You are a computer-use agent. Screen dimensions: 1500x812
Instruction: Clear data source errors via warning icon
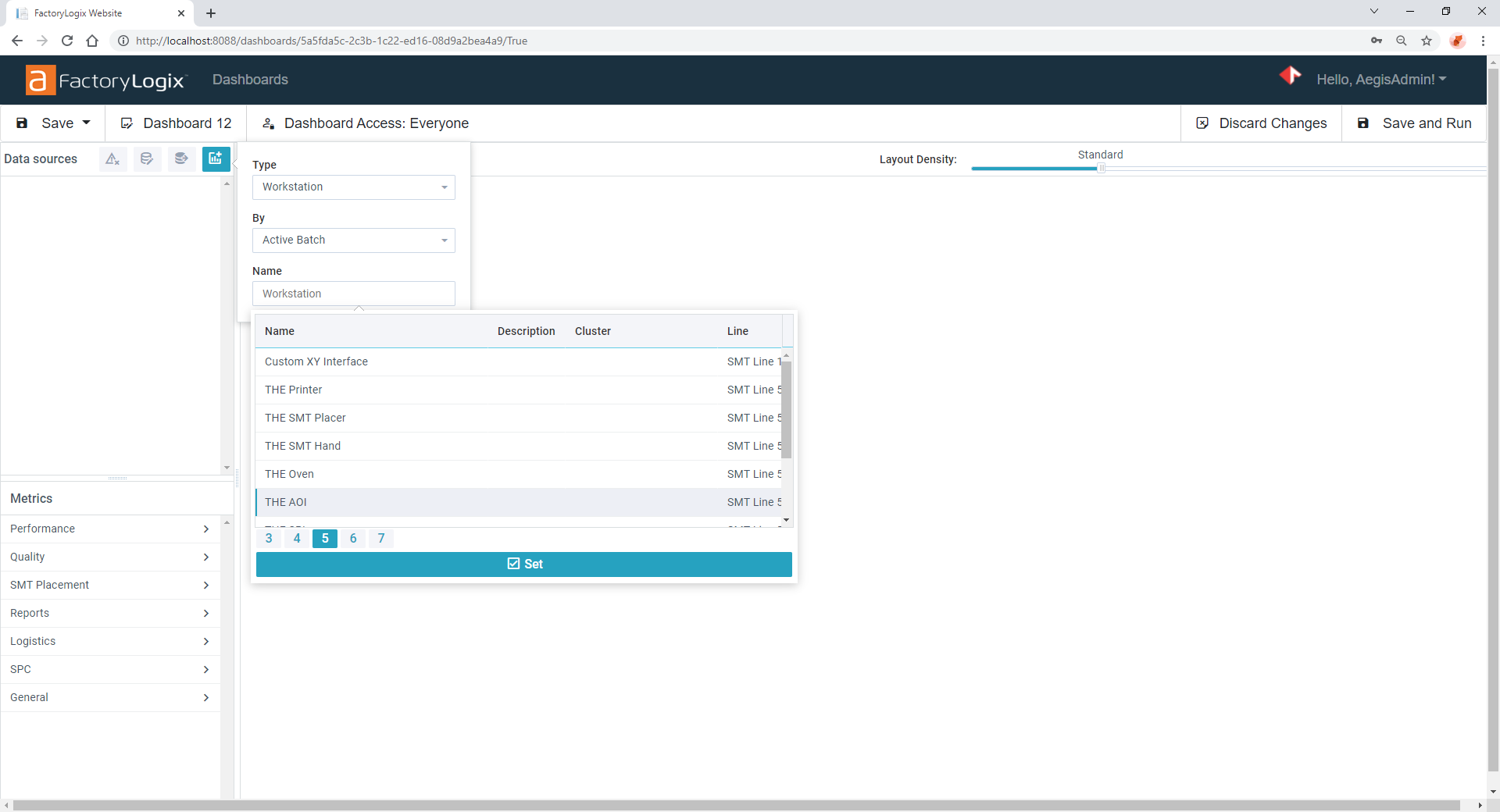pos(112,158)
